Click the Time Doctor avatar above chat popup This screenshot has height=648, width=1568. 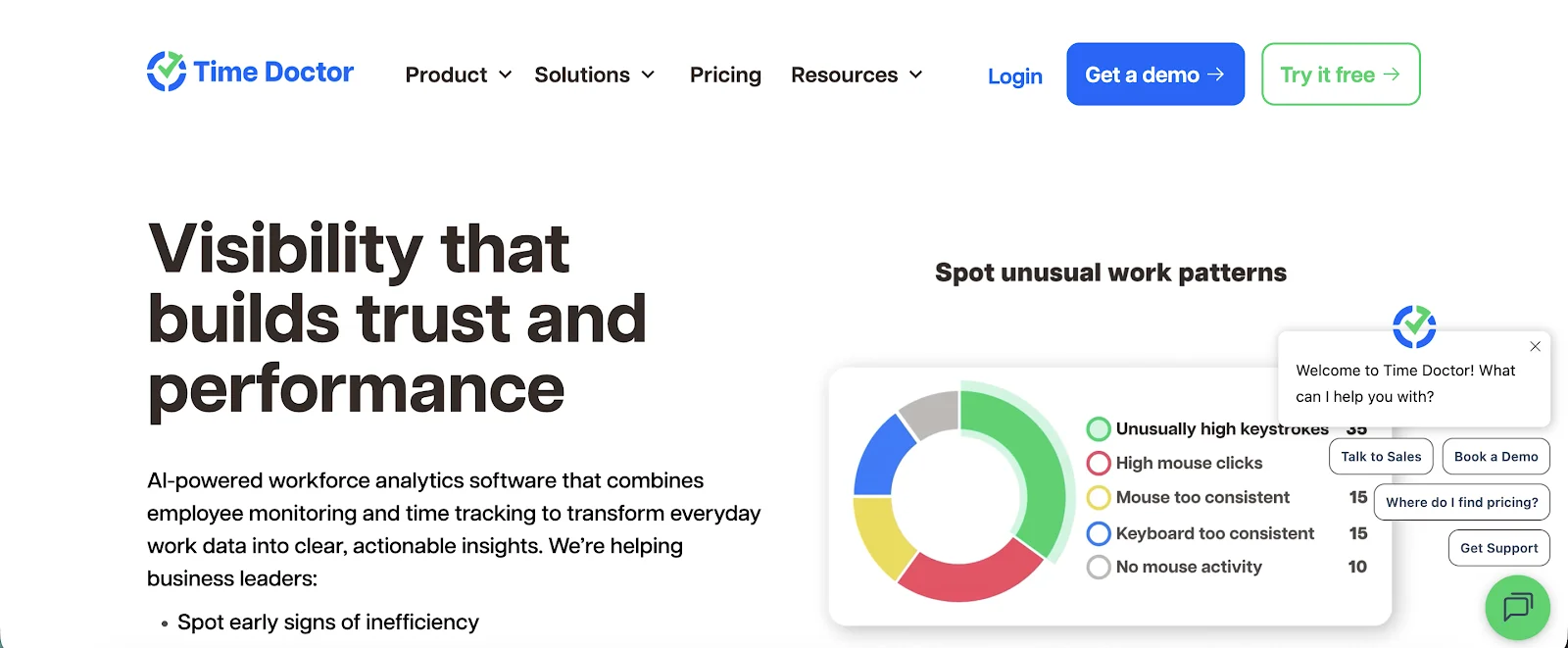tap(1414, 326)
